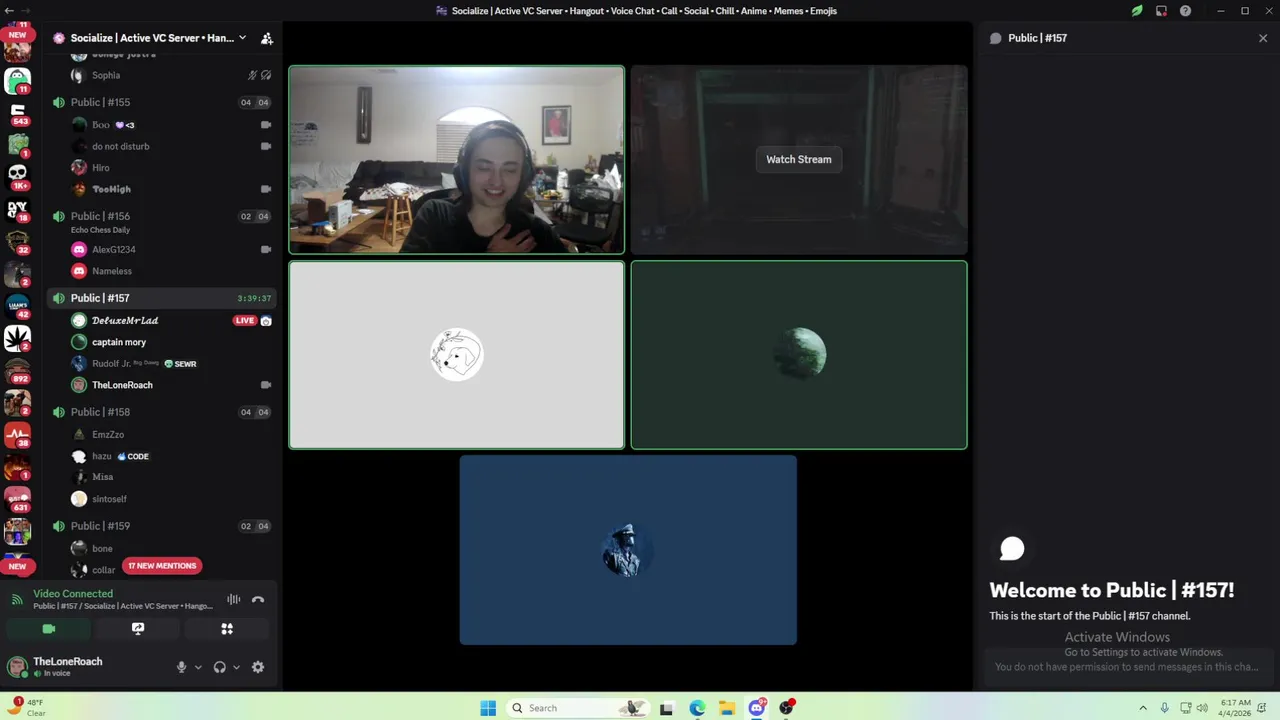Select the webcam video tile
1280x720 pixels.
click(x=457, y=160)
